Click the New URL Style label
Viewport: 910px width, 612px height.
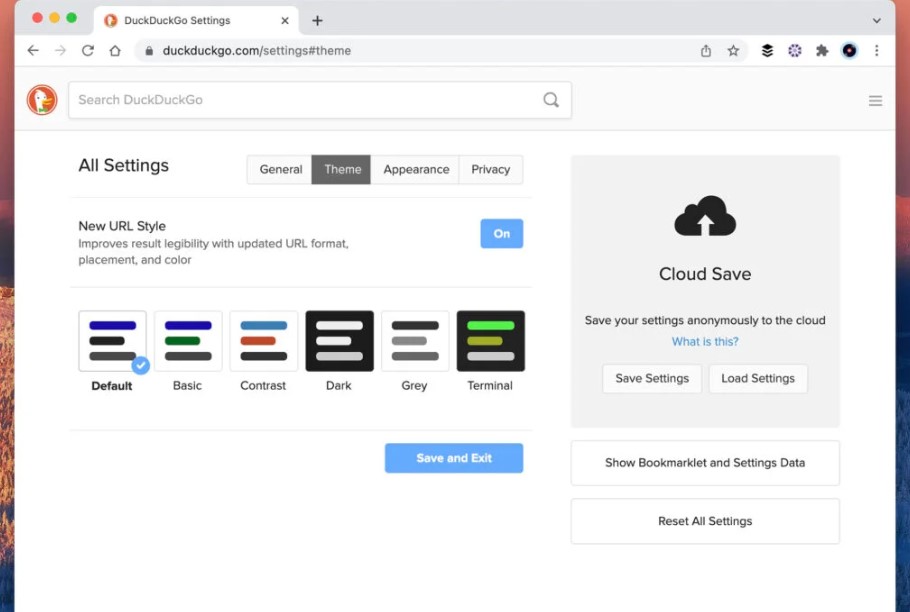point(122,226)
